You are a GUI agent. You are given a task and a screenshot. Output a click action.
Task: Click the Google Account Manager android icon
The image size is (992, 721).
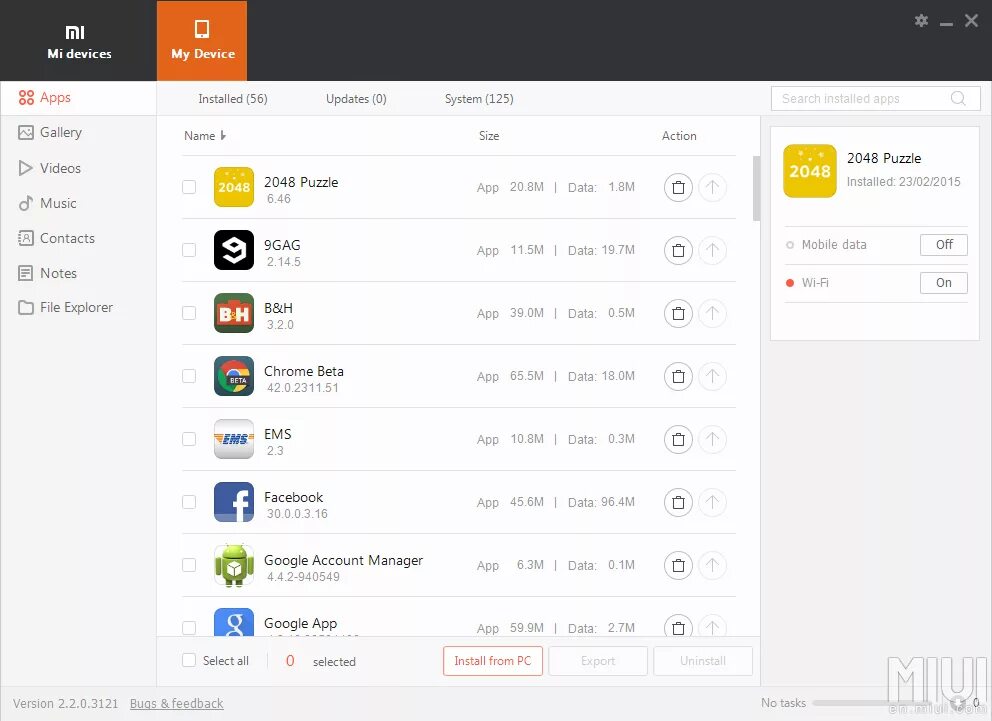(x=234, y=565)
